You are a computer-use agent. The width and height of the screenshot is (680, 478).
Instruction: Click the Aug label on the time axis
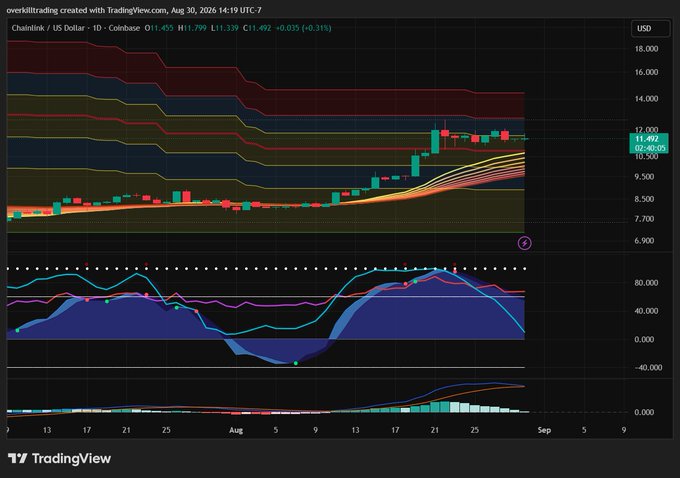235,430
